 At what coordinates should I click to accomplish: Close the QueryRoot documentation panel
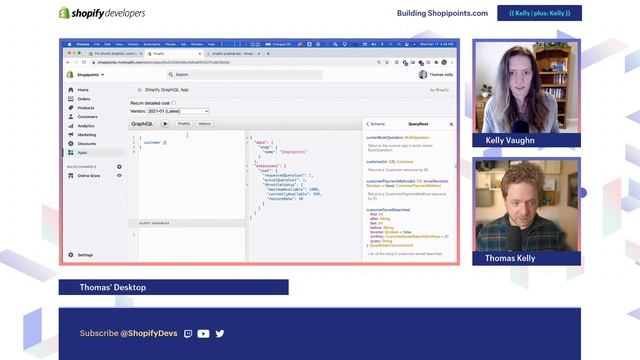[451, 124]
